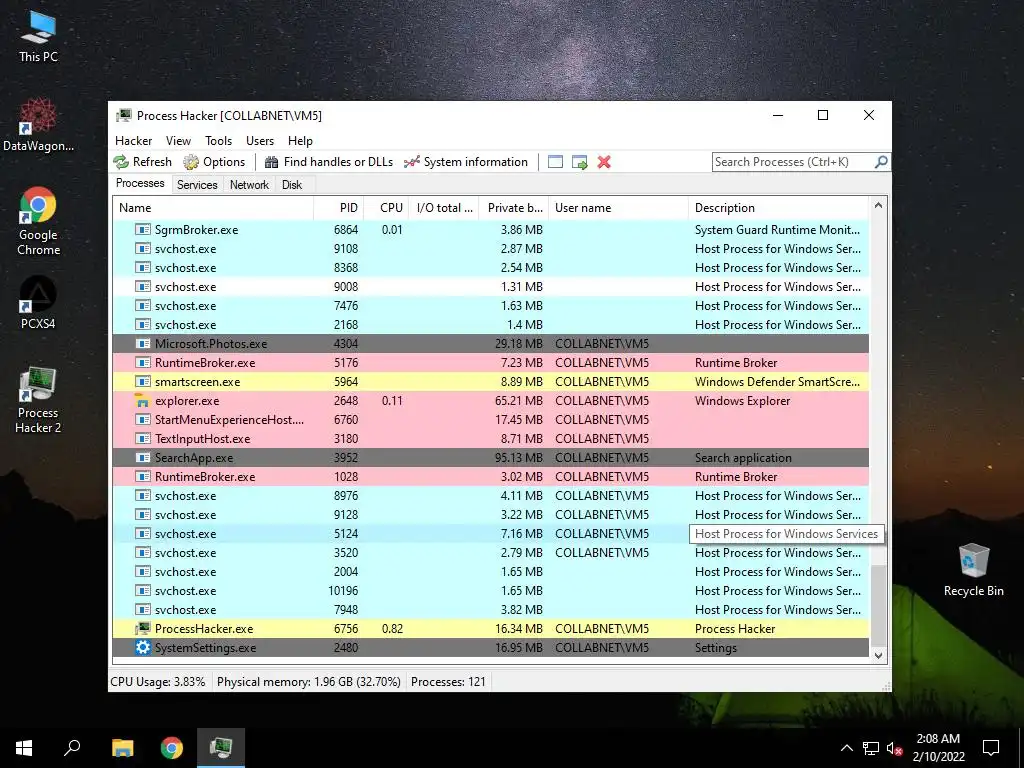
Task: Sort by Description column header
Action: pyautogui.click(x=779, y=208)
